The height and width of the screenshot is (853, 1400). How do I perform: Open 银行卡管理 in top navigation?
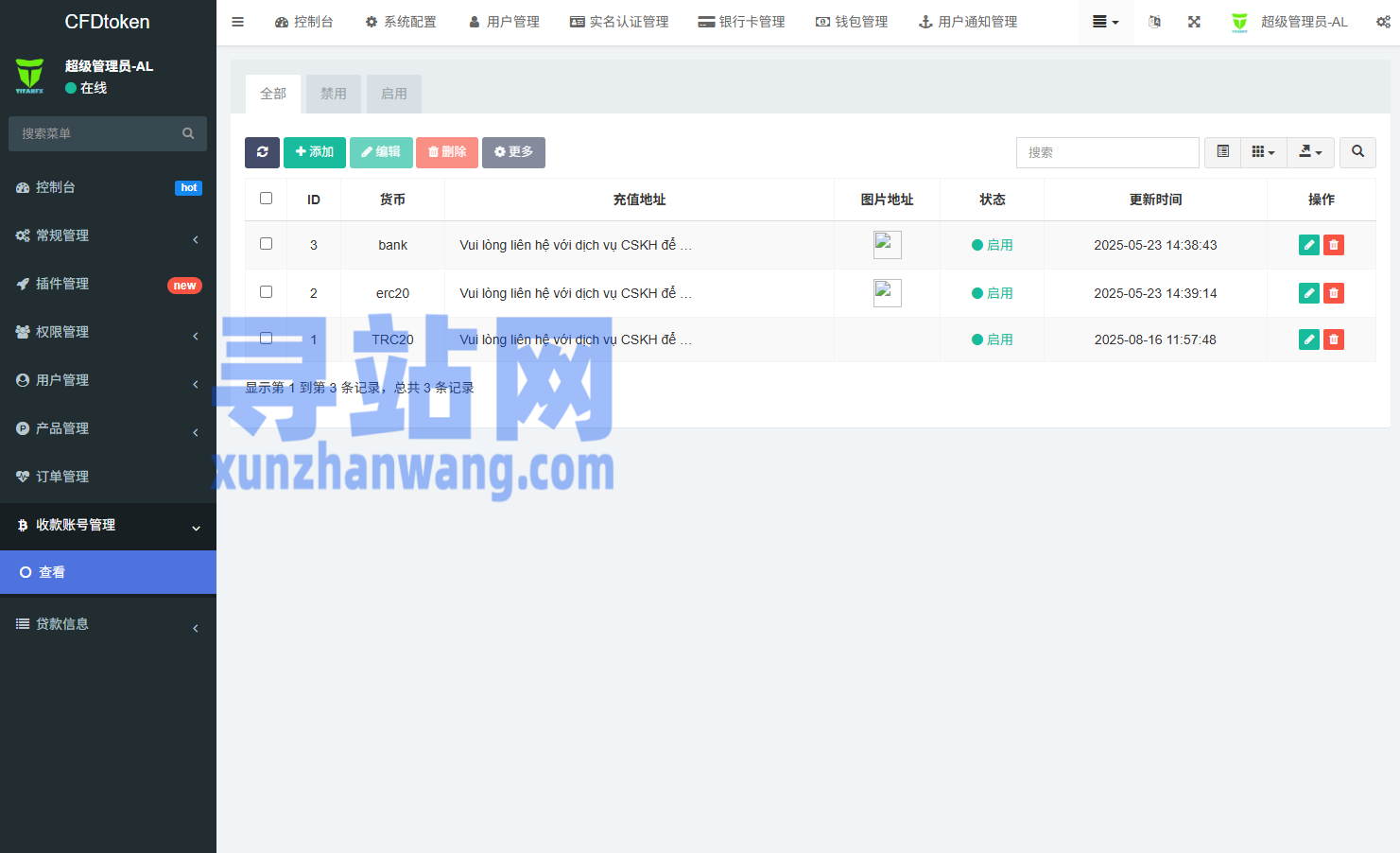click(x=741, y=22)
